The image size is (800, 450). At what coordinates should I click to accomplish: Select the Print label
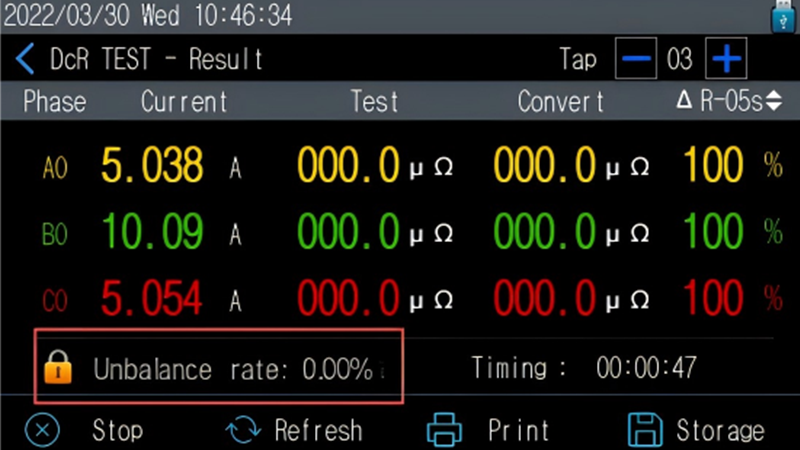[x=518, y=430]
